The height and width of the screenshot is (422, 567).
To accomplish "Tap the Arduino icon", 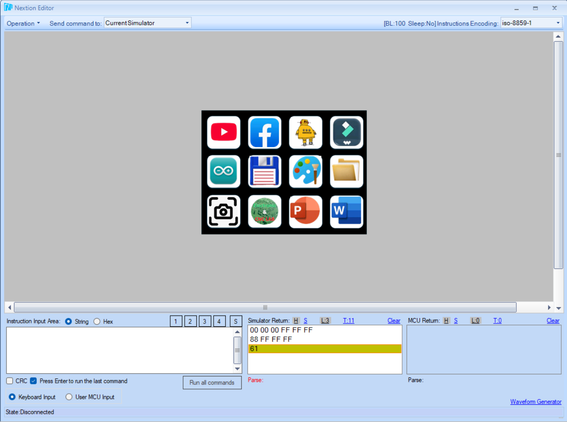I will 223,171.
